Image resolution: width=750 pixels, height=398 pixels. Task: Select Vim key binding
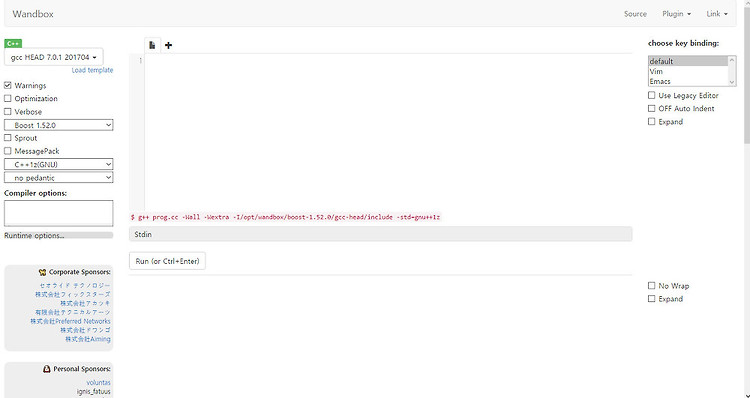688,71
